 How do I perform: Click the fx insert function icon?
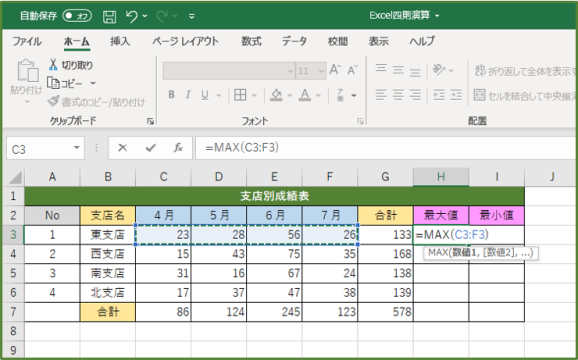(178, 148)
